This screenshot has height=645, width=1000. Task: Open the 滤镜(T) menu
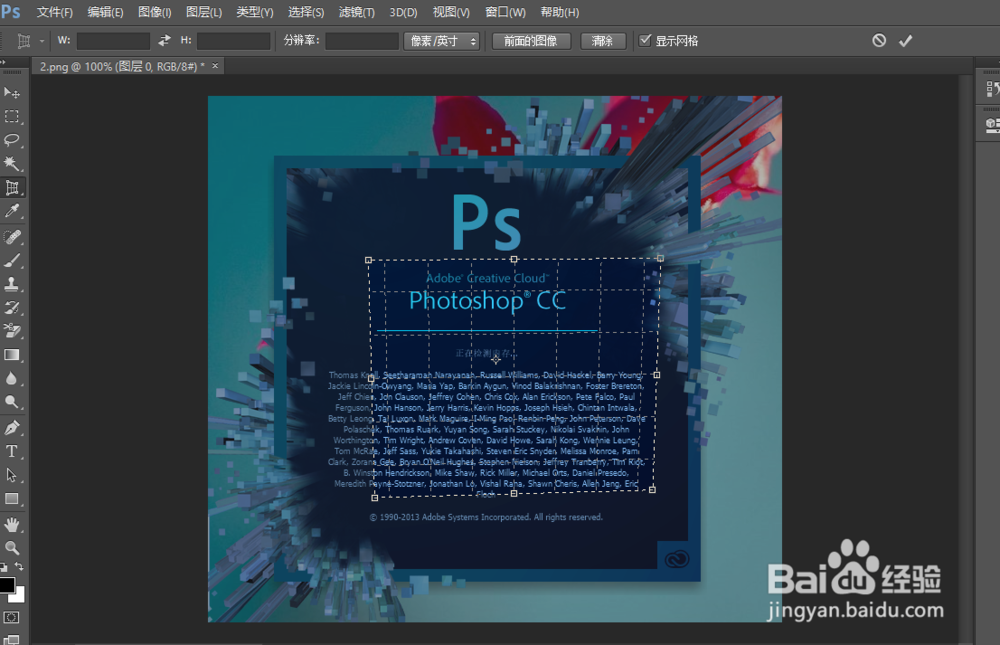click(x=357, y=12)
